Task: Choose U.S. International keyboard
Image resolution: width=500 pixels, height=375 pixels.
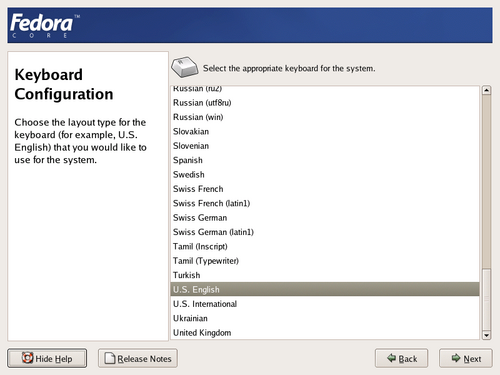Action: tap(325, 304)
